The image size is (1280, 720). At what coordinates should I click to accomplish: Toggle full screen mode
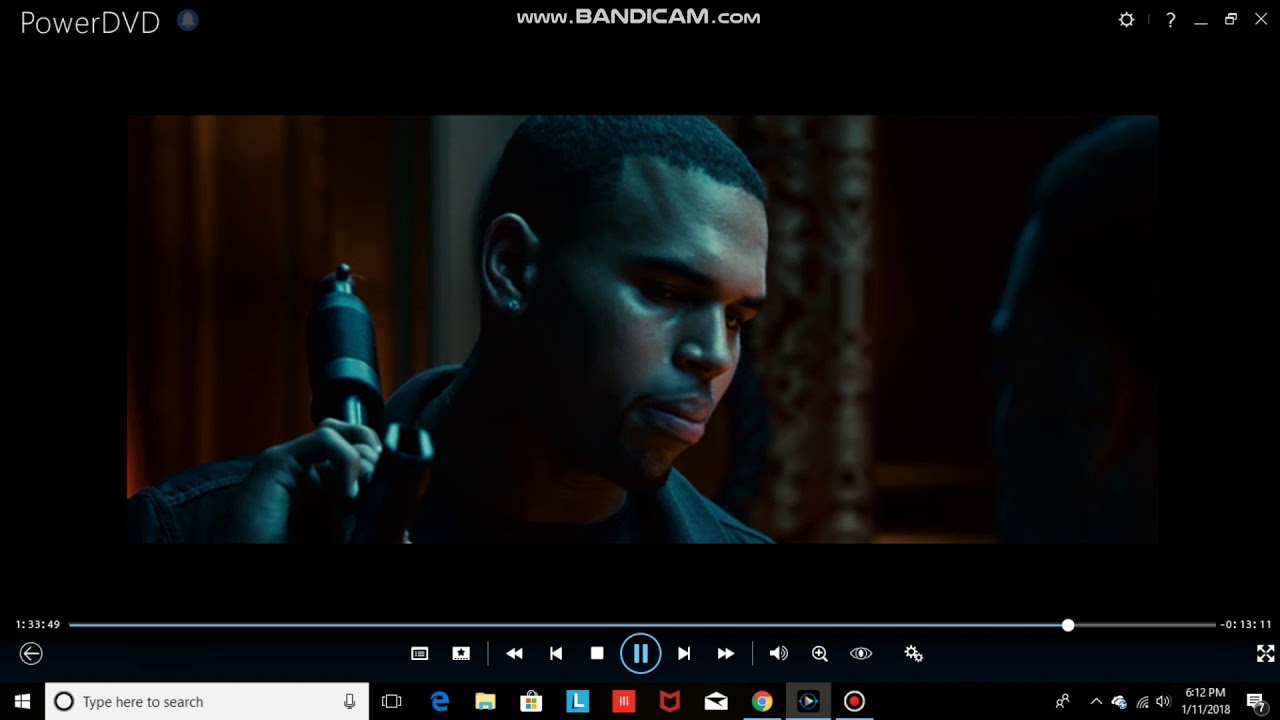1265,653
